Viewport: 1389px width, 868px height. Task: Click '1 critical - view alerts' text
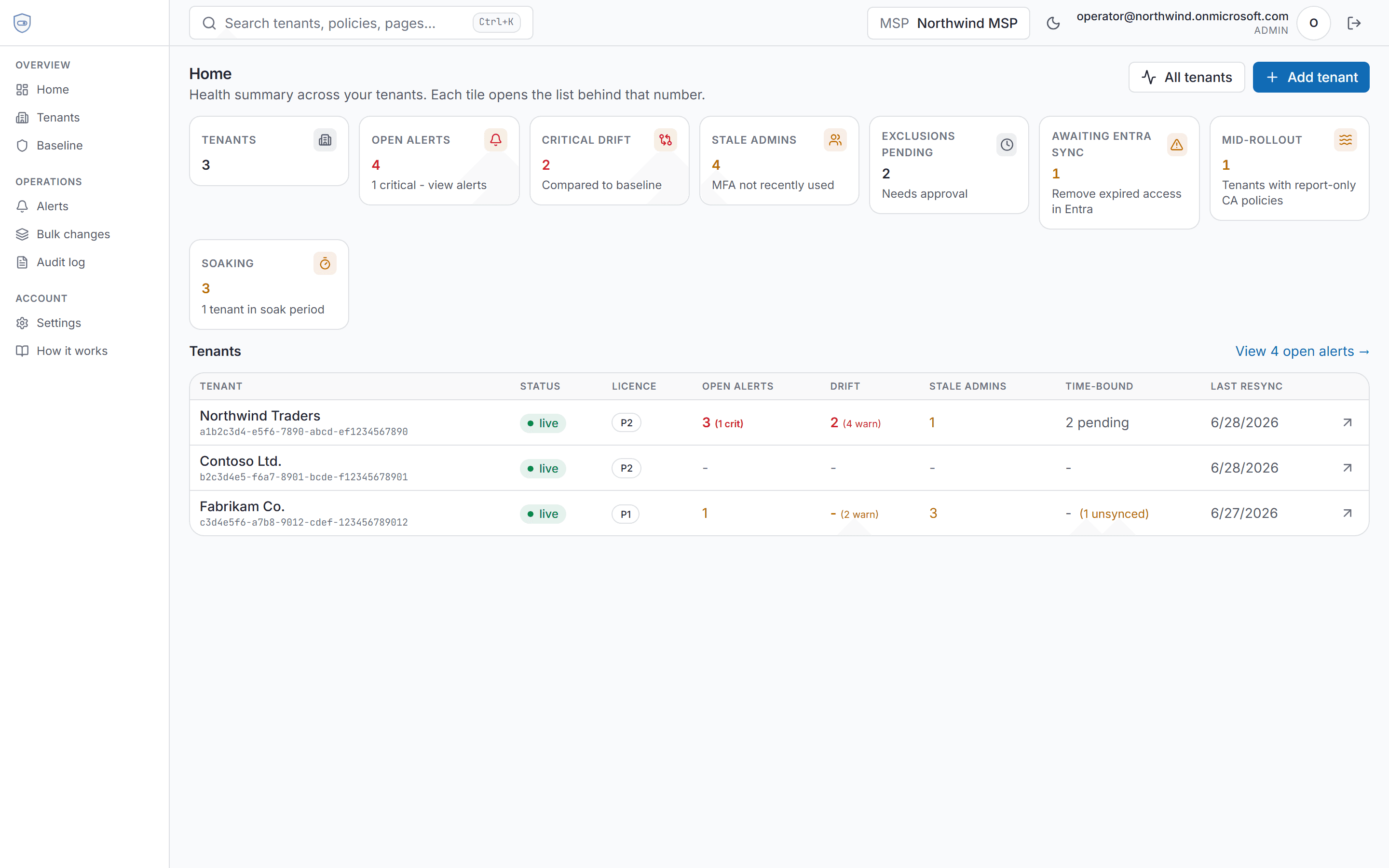(x=429, y=185)
